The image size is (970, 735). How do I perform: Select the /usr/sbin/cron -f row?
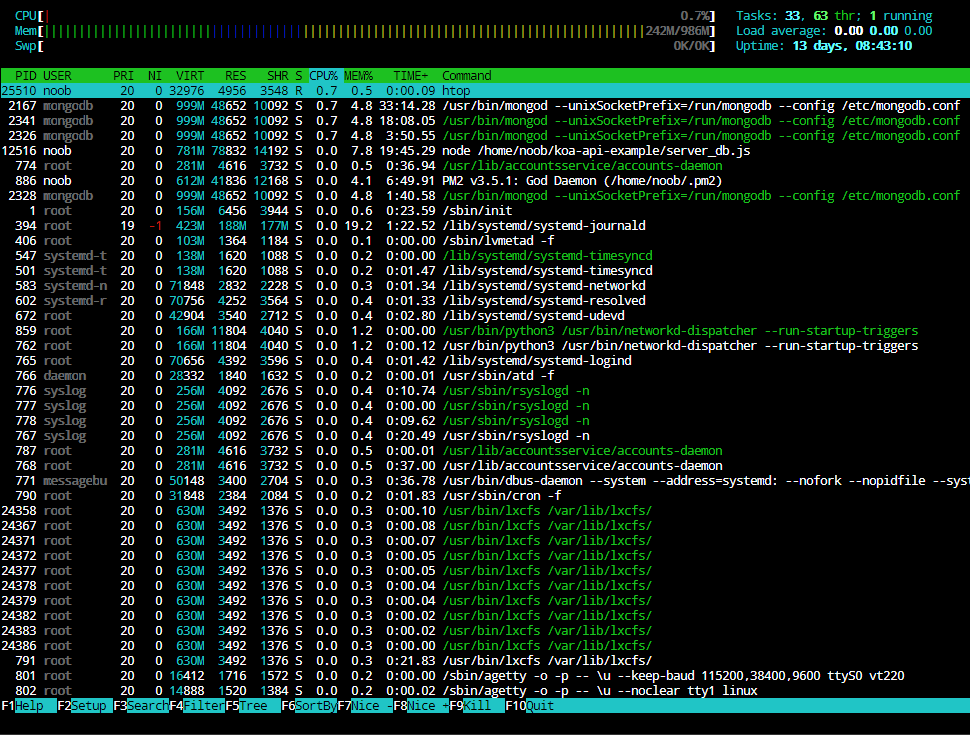pos(485,496)
